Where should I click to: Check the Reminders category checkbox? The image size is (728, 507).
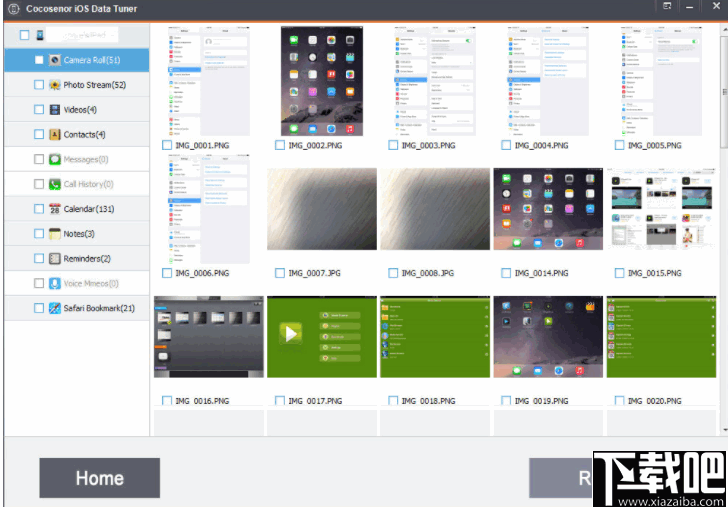click(x=39, y=259)
